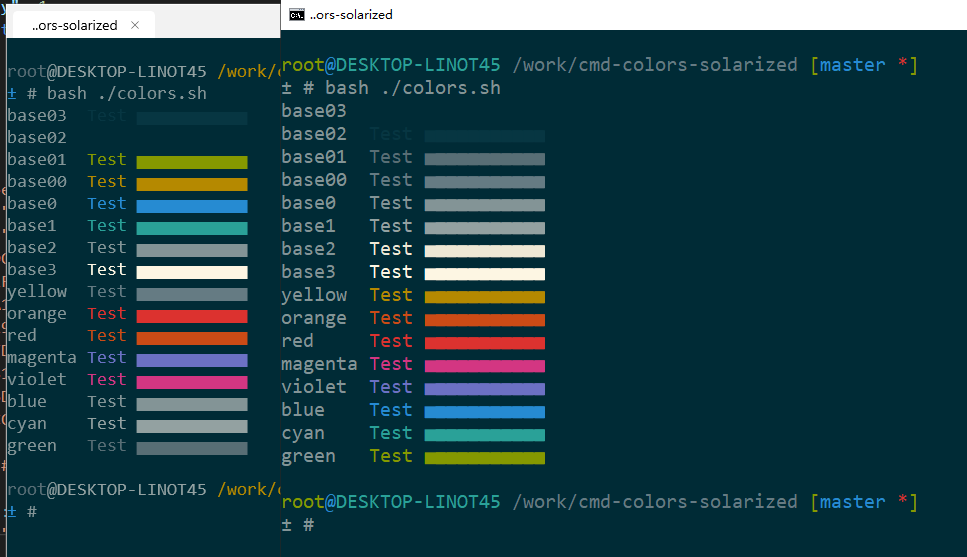Click the base00 bar in left window
This screenshot has width=967, height=557.
click(x=192, y=184)
